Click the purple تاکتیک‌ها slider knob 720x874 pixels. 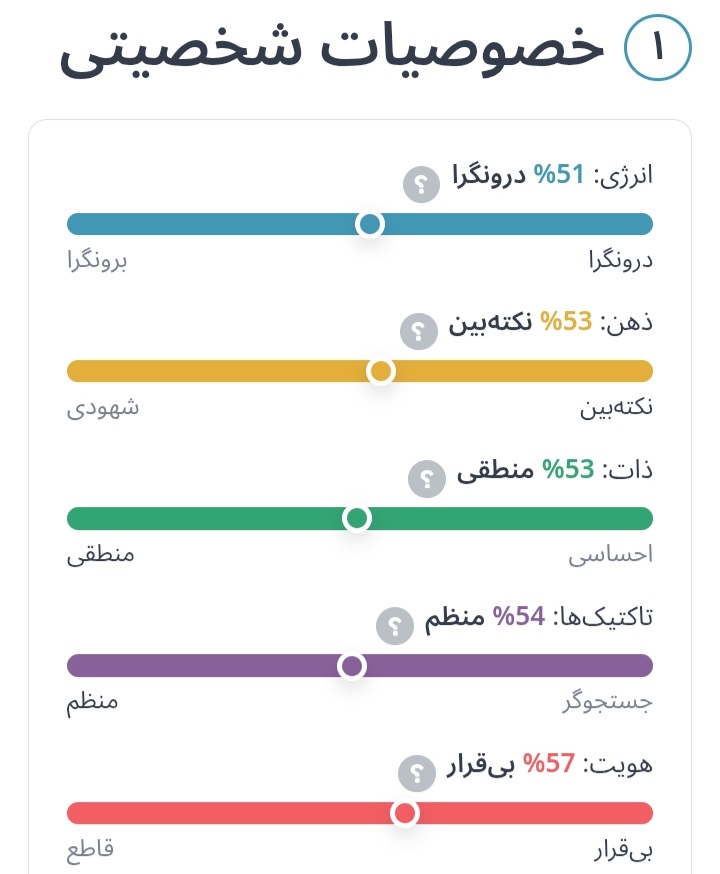[352, 666]
